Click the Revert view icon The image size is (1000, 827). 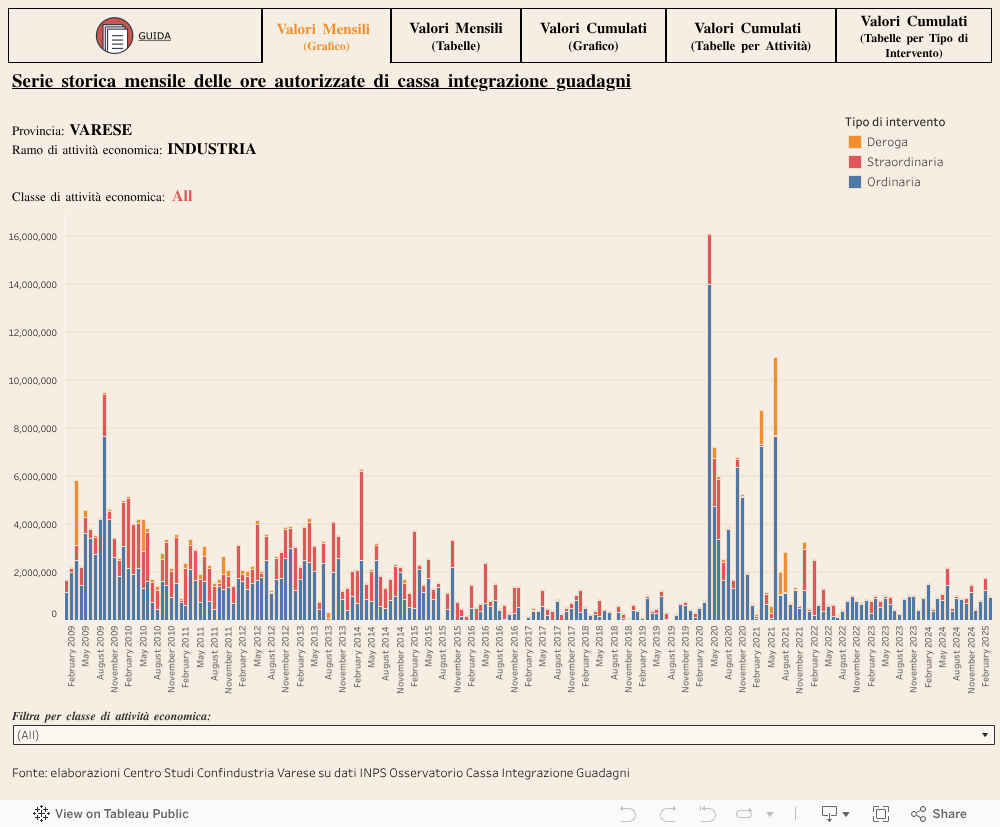coord(707,814)
